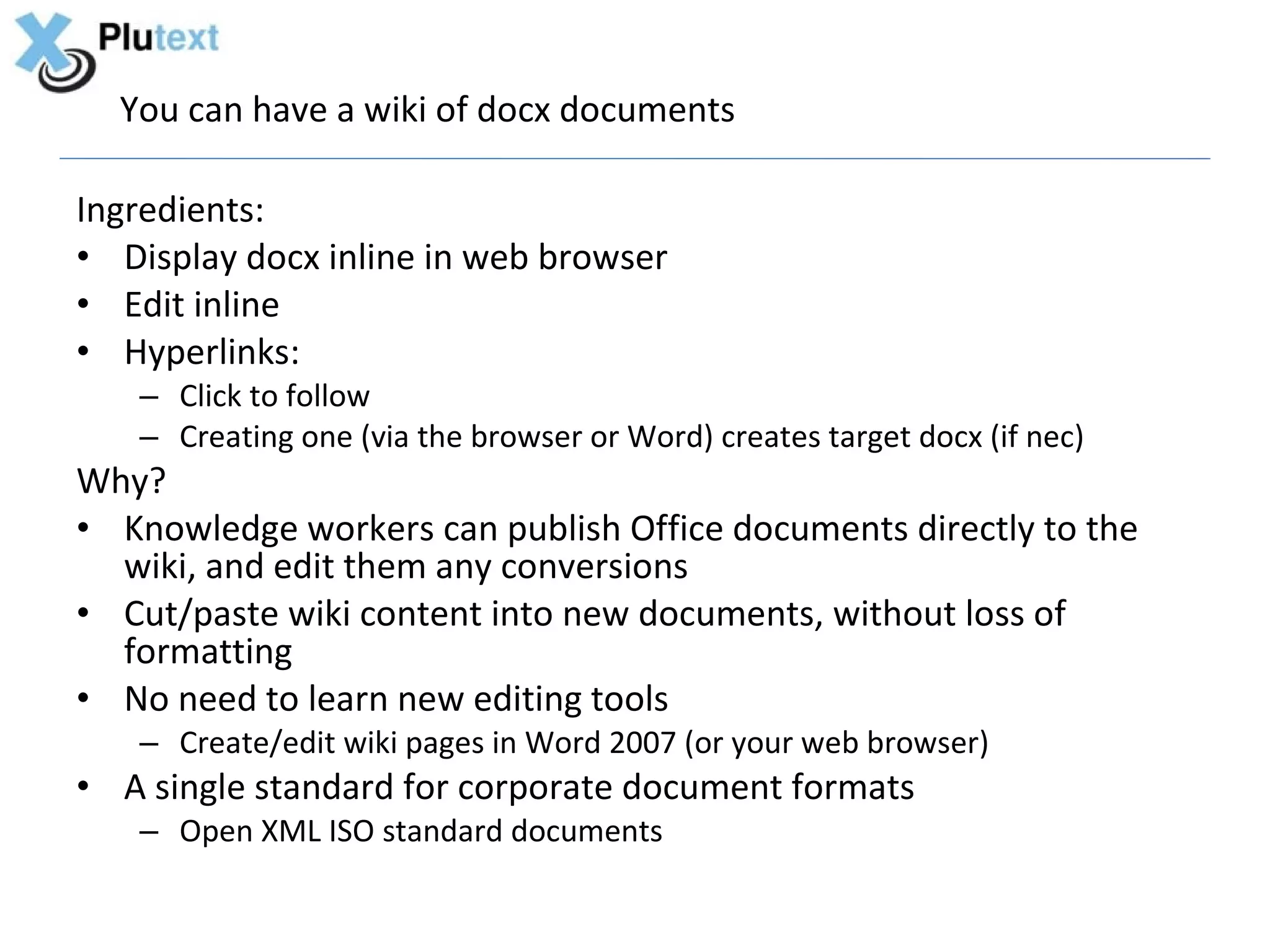1270x952 pixels.
Task: Click the 'Edit inline' bullet
Action: click(202, 305)
